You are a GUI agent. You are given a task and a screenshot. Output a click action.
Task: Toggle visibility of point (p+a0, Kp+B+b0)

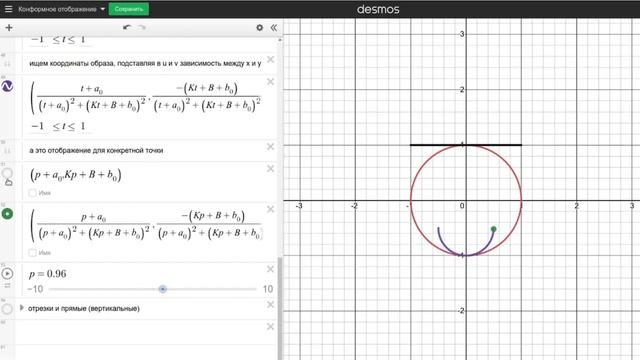pyautogui.click(x=7, y=173)
